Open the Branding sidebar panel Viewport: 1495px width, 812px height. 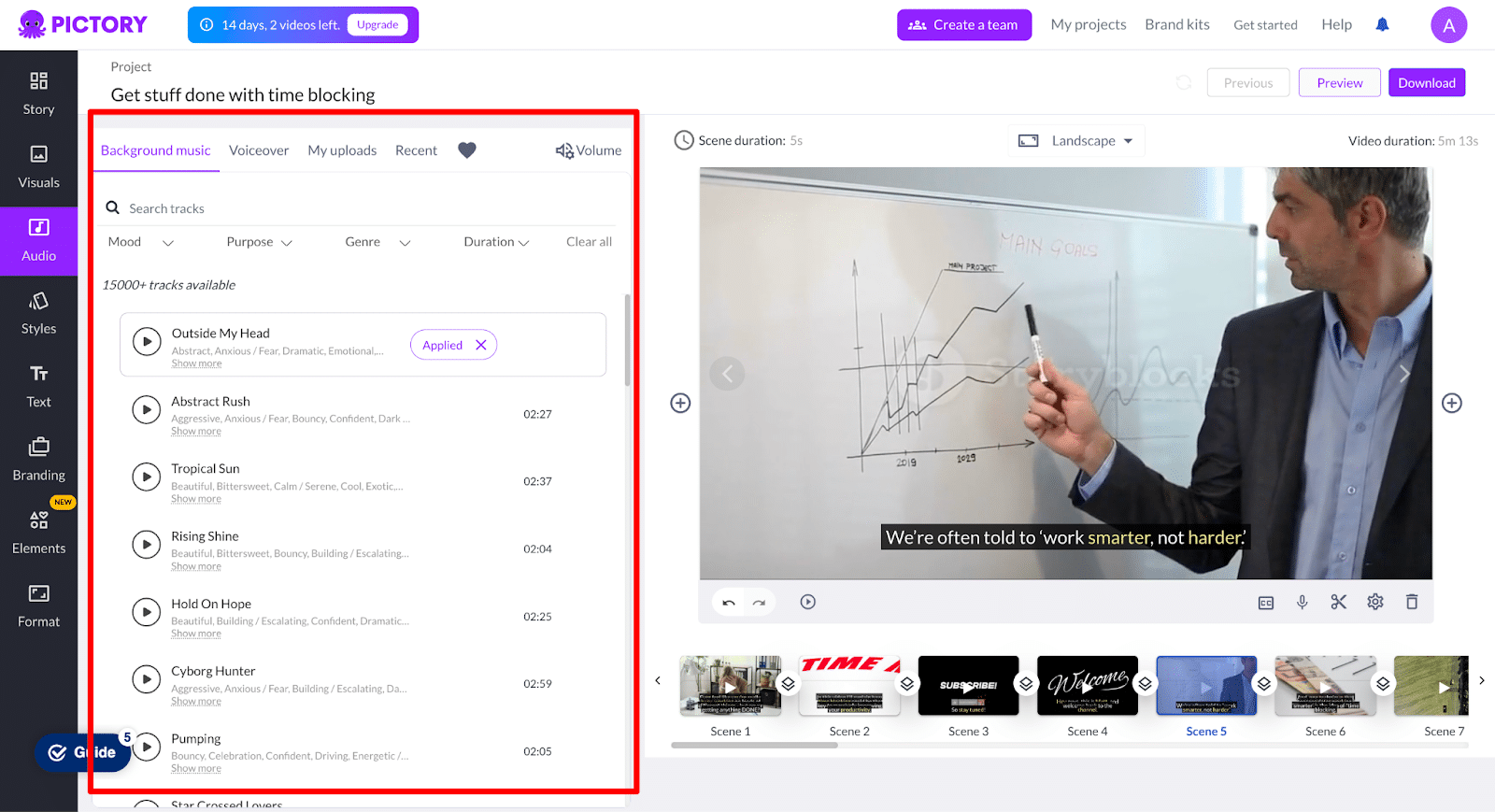pyautogui.click(x=38, y=460)
